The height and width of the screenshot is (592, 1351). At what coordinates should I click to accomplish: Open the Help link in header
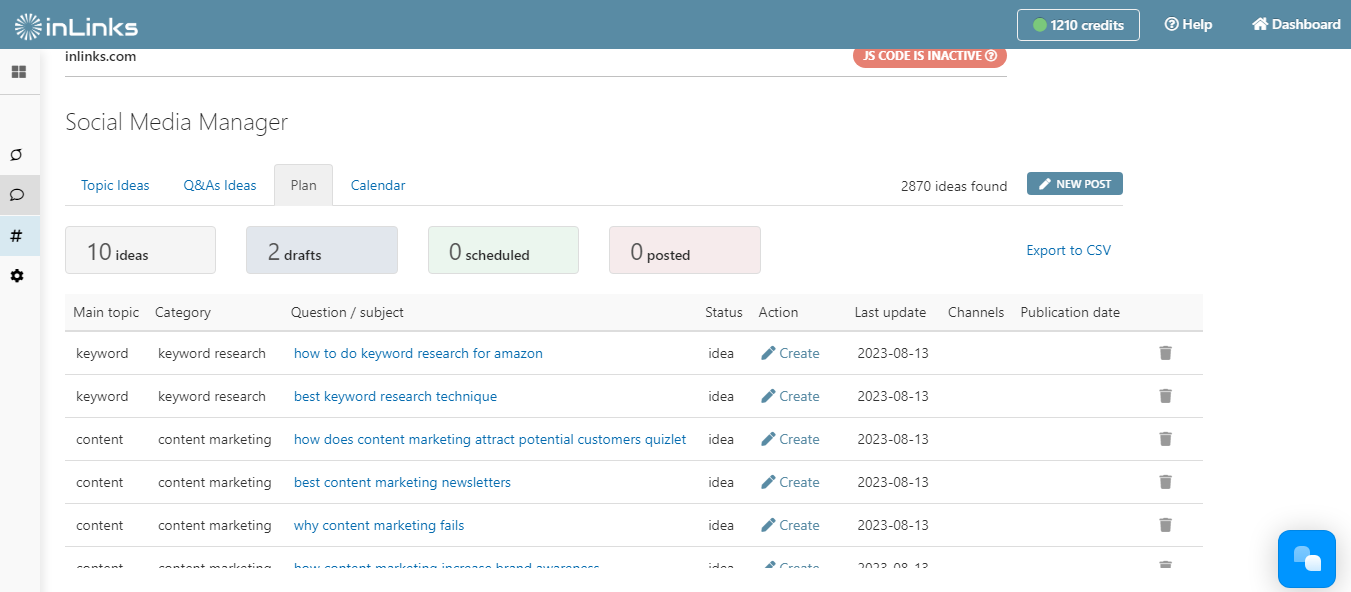pos(1188,25)
